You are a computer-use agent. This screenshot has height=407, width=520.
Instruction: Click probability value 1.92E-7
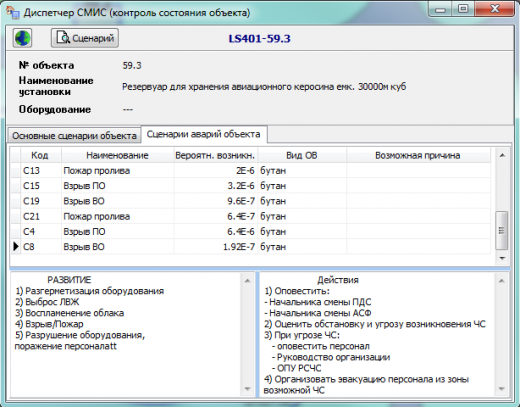(239, 247)
